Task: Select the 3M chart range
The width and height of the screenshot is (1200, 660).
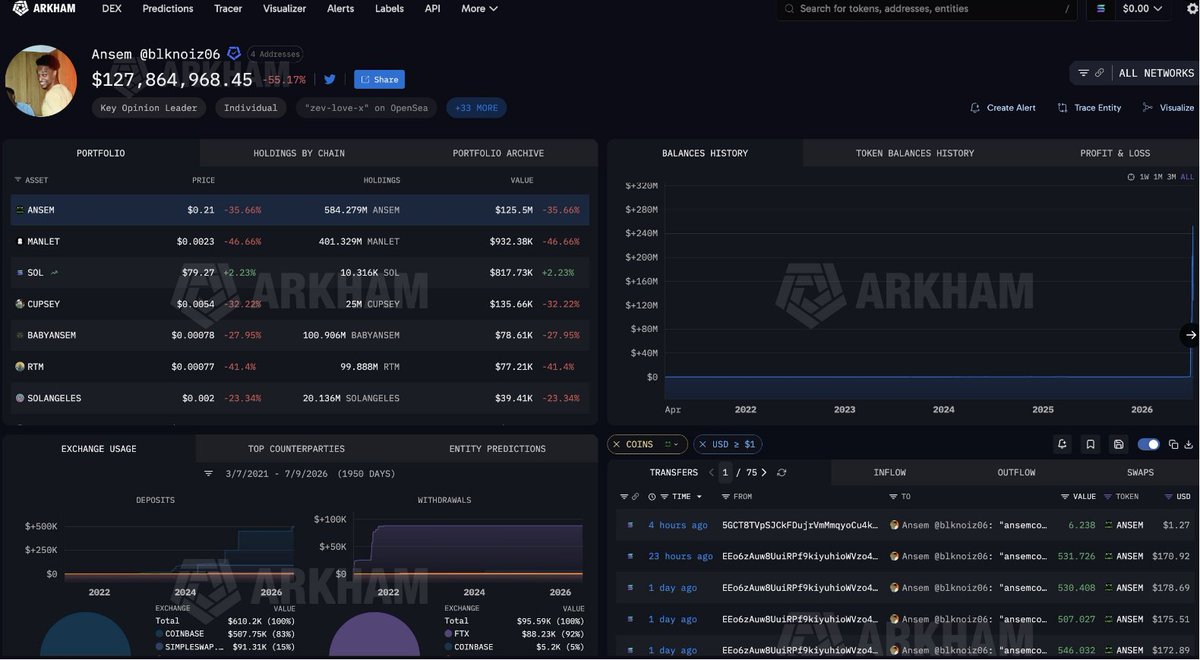Action: tap(1171, 177)
